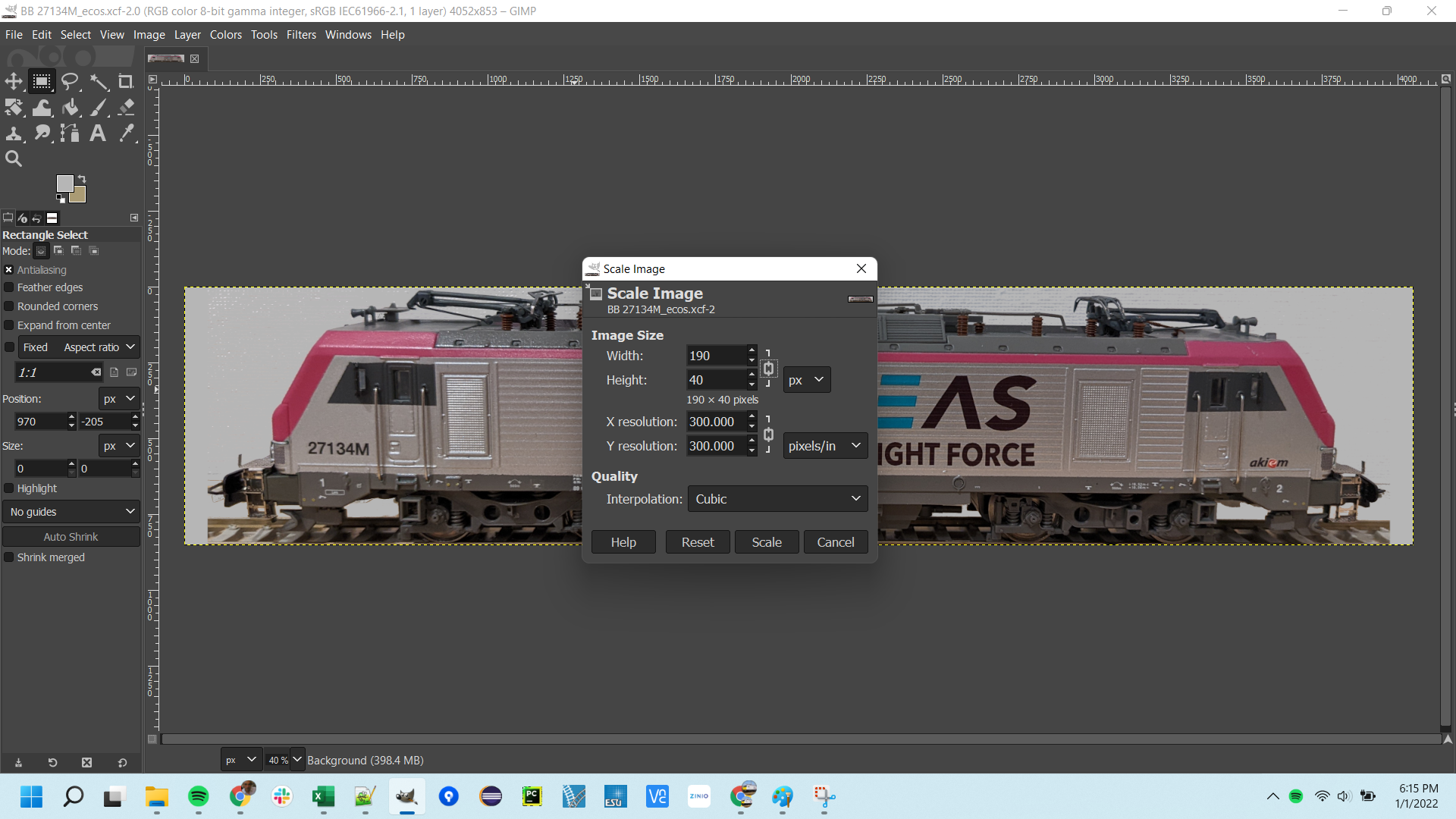
Task: Enable the Feather edges checkbox
Action: click(x=9, y=287)
